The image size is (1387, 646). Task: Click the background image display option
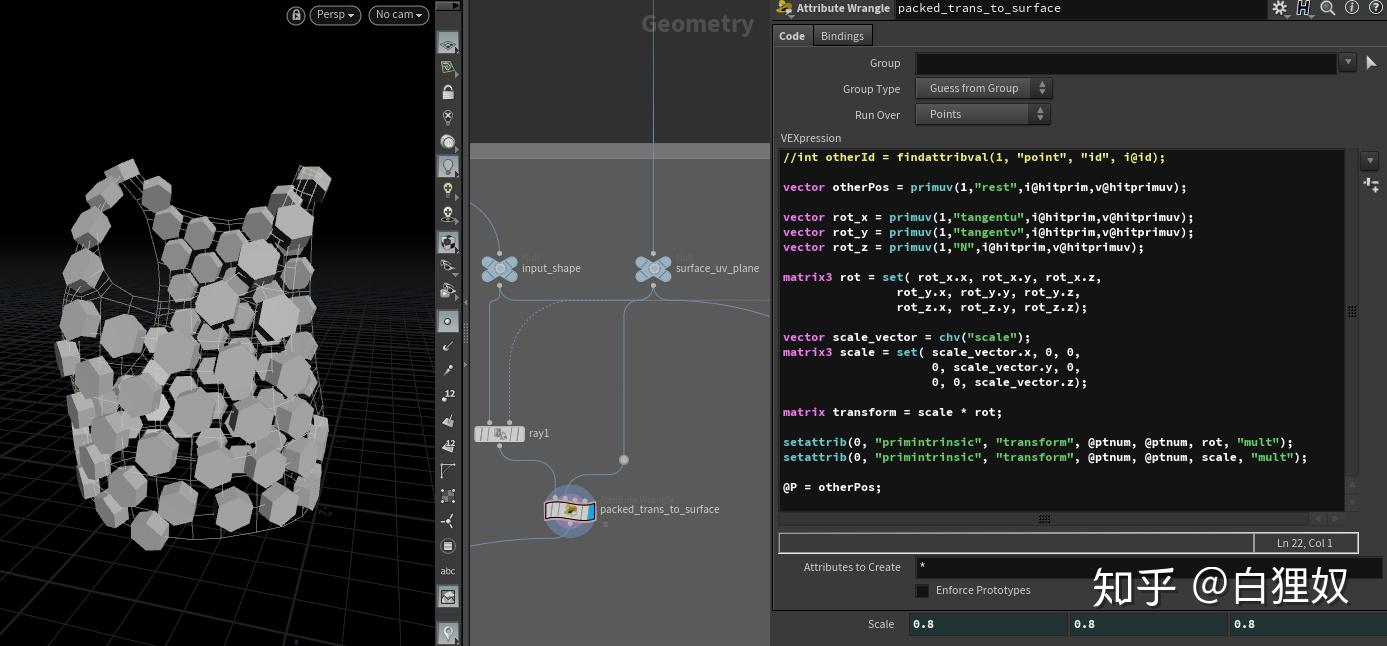click(x=448, y=597)
